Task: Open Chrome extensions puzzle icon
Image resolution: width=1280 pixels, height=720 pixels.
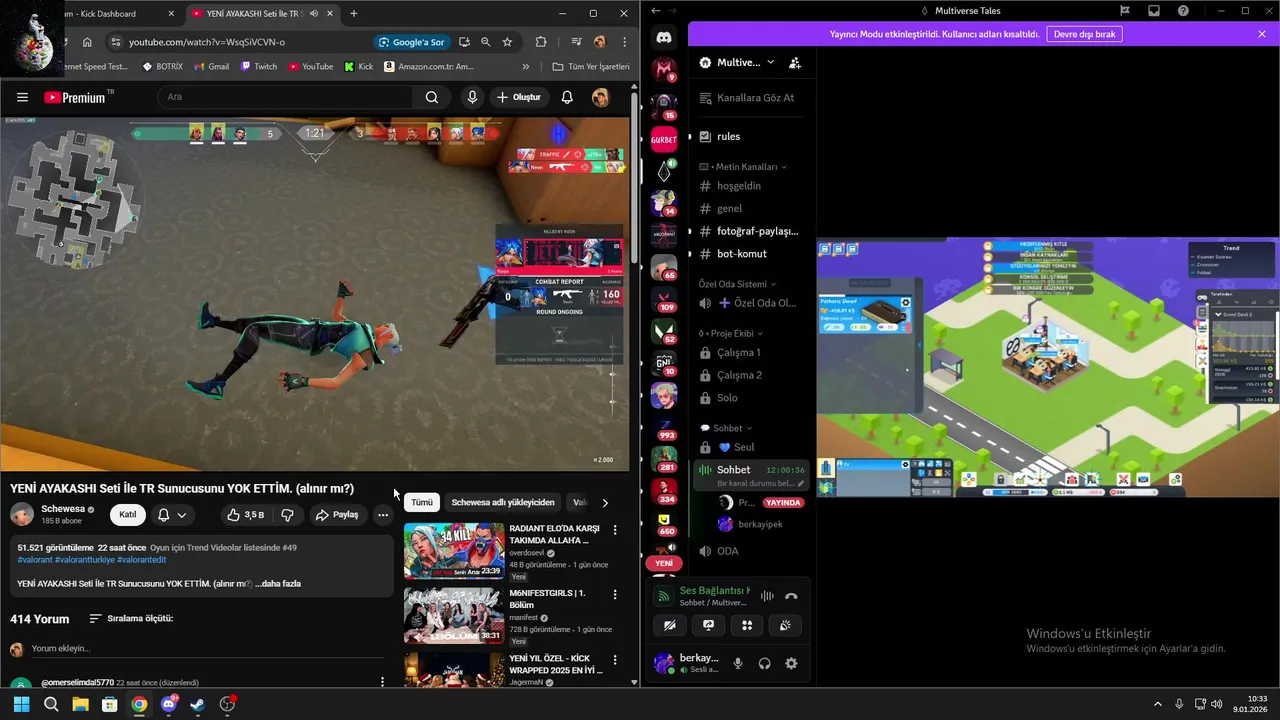Action: 541,42
